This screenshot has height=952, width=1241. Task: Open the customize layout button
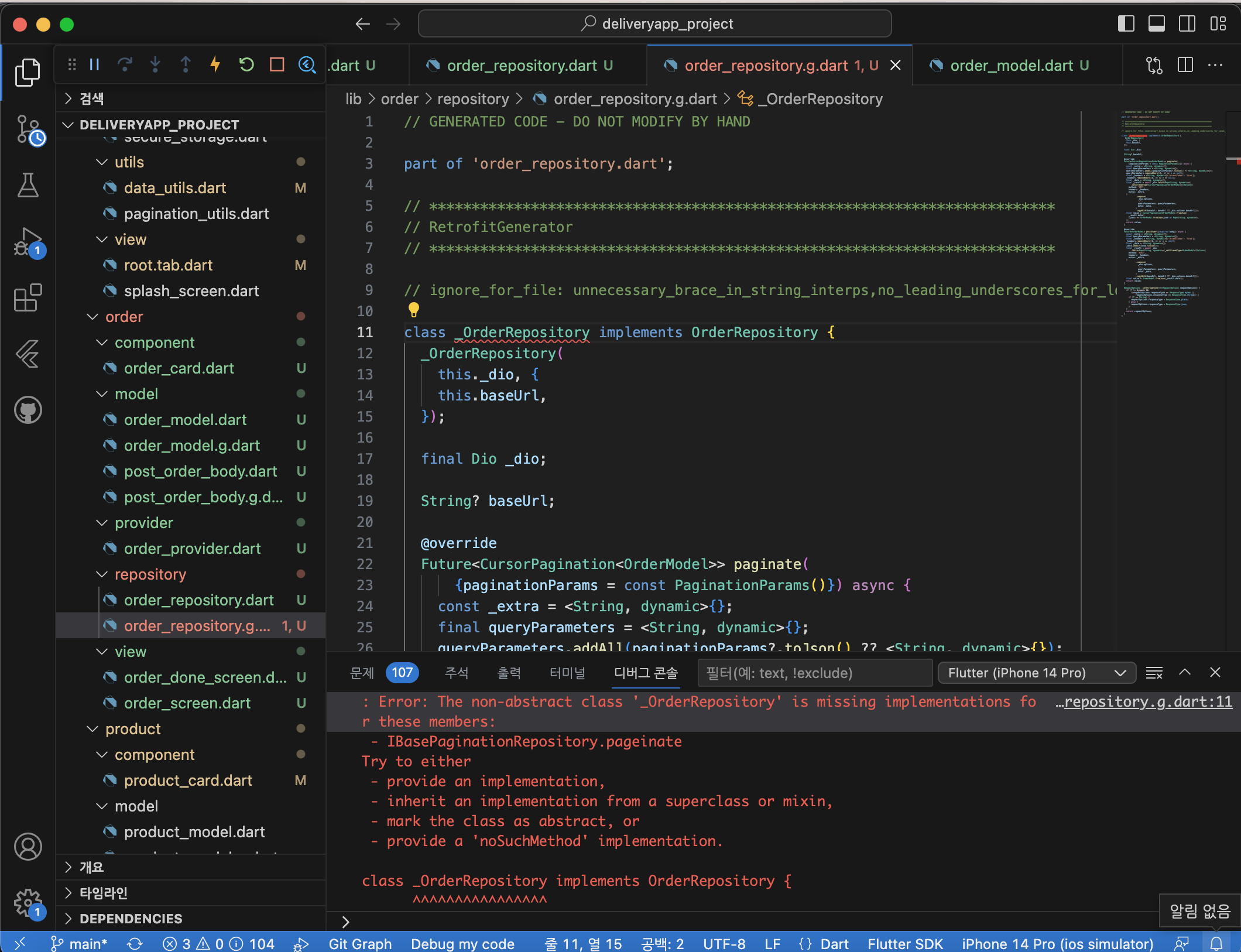tap(1218, 24)
